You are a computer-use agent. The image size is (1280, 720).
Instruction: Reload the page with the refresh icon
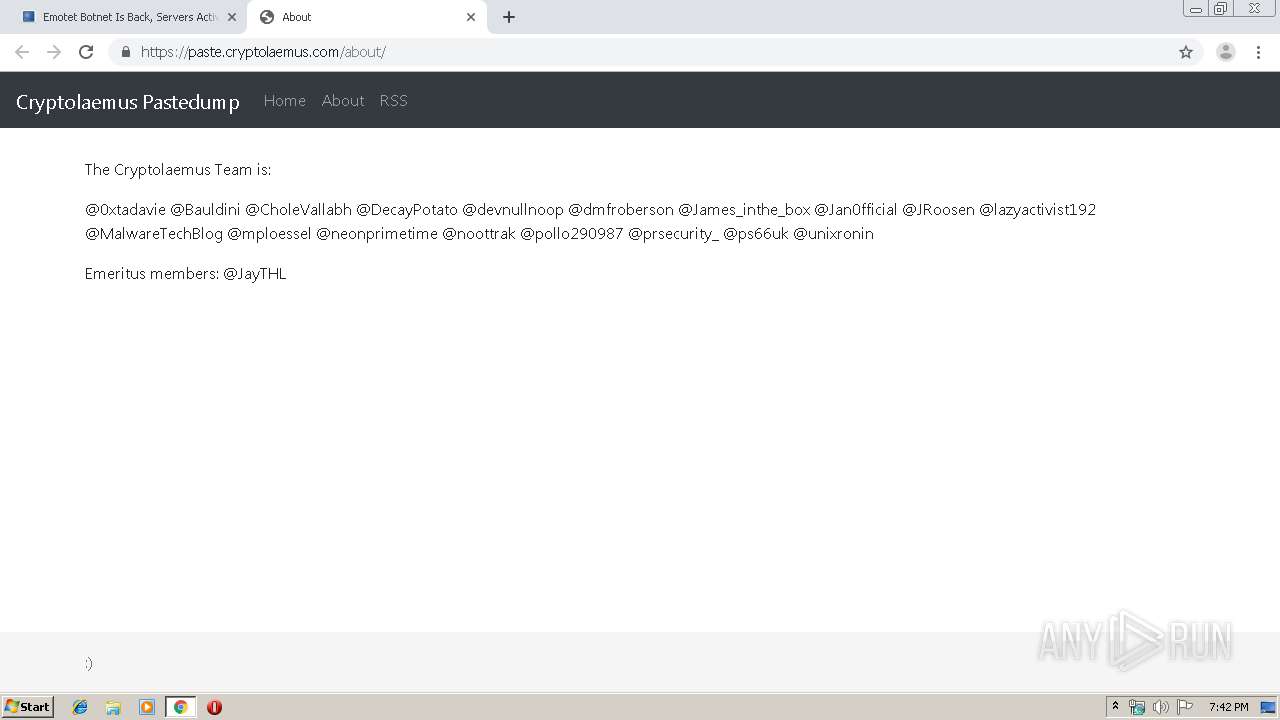coord(86,52)
